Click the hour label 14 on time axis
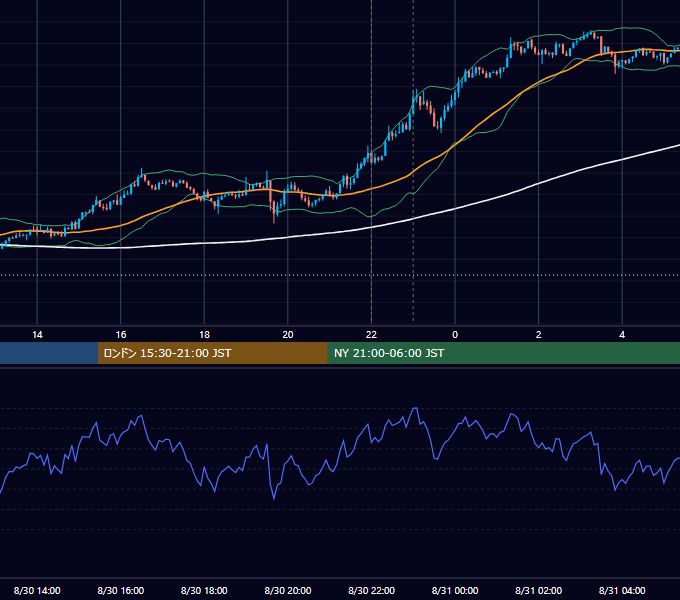 (x=37, y=335)
